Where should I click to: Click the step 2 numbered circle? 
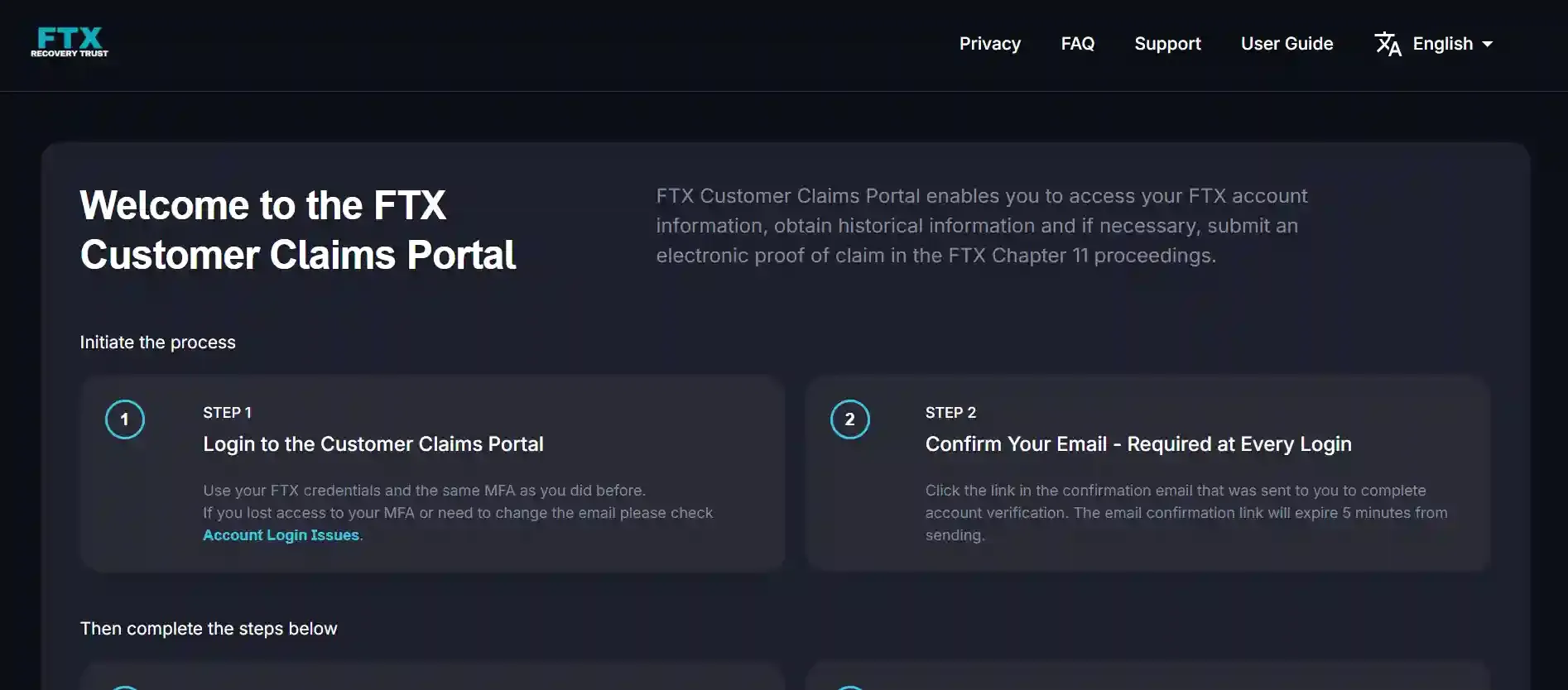pyautogui.click(x=849, y=419)
